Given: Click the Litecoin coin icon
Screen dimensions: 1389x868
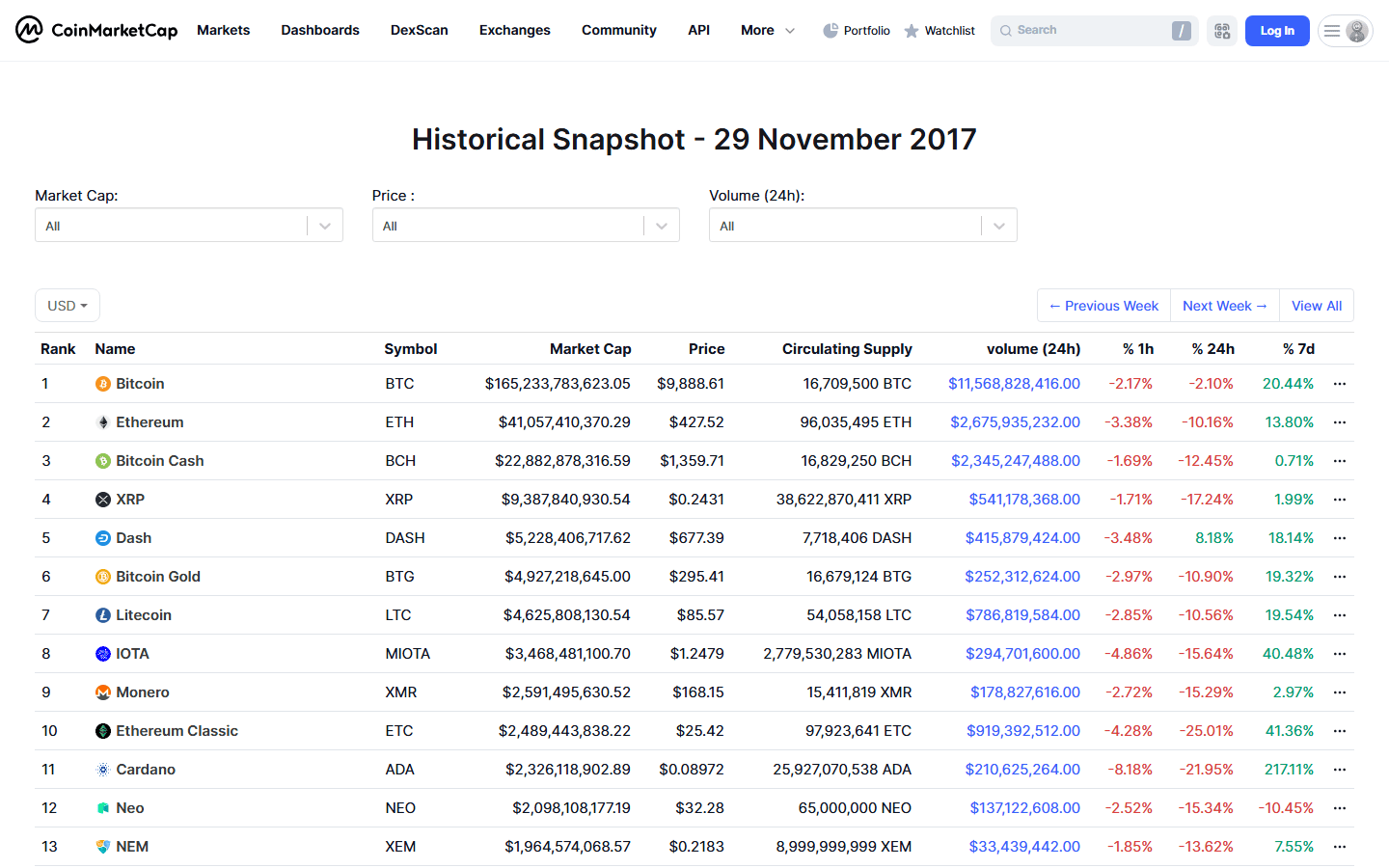Looking at the screenshot, I should pyautogui.click(x=103, y=615).
